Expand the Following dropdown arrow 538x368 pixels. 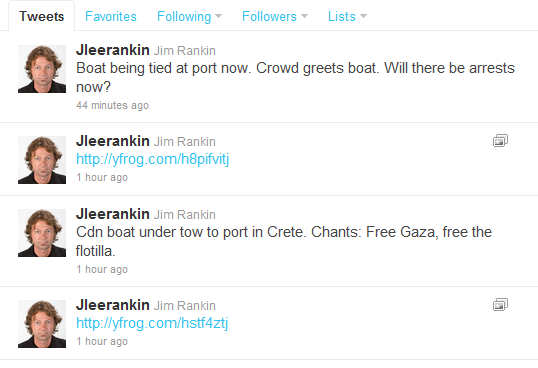pyautogui.click(x=219, y=16)
